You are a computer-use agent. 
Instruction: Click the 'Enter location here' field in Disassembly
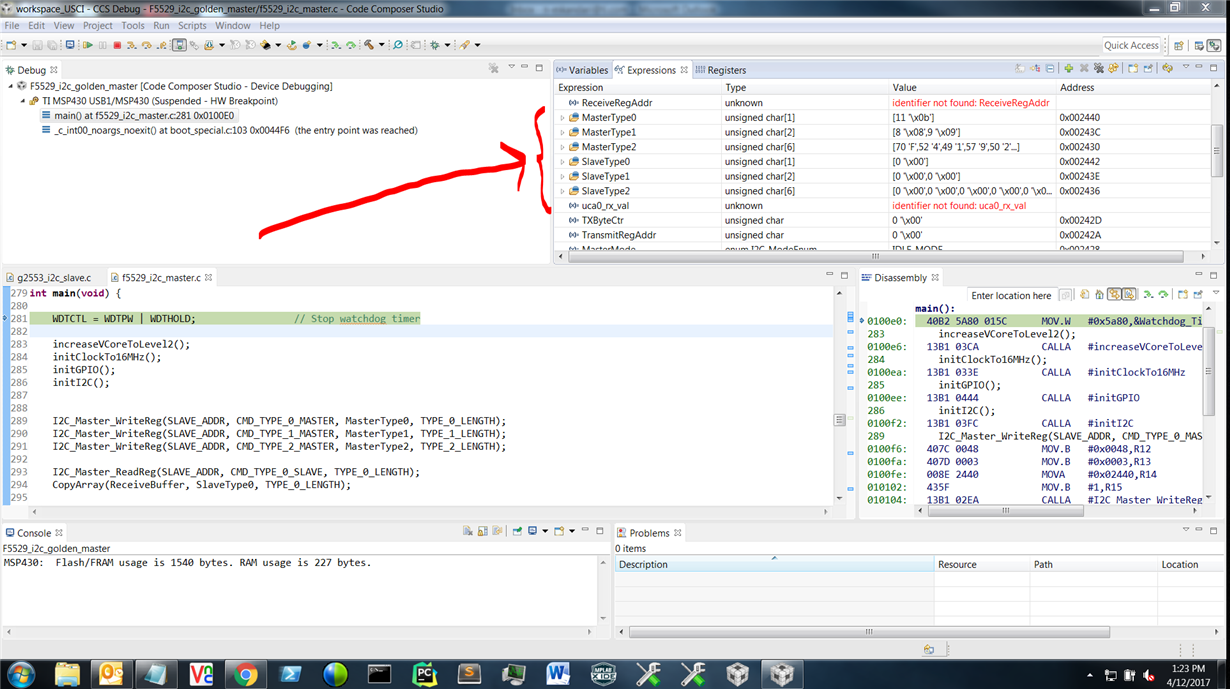point(1011,296)
